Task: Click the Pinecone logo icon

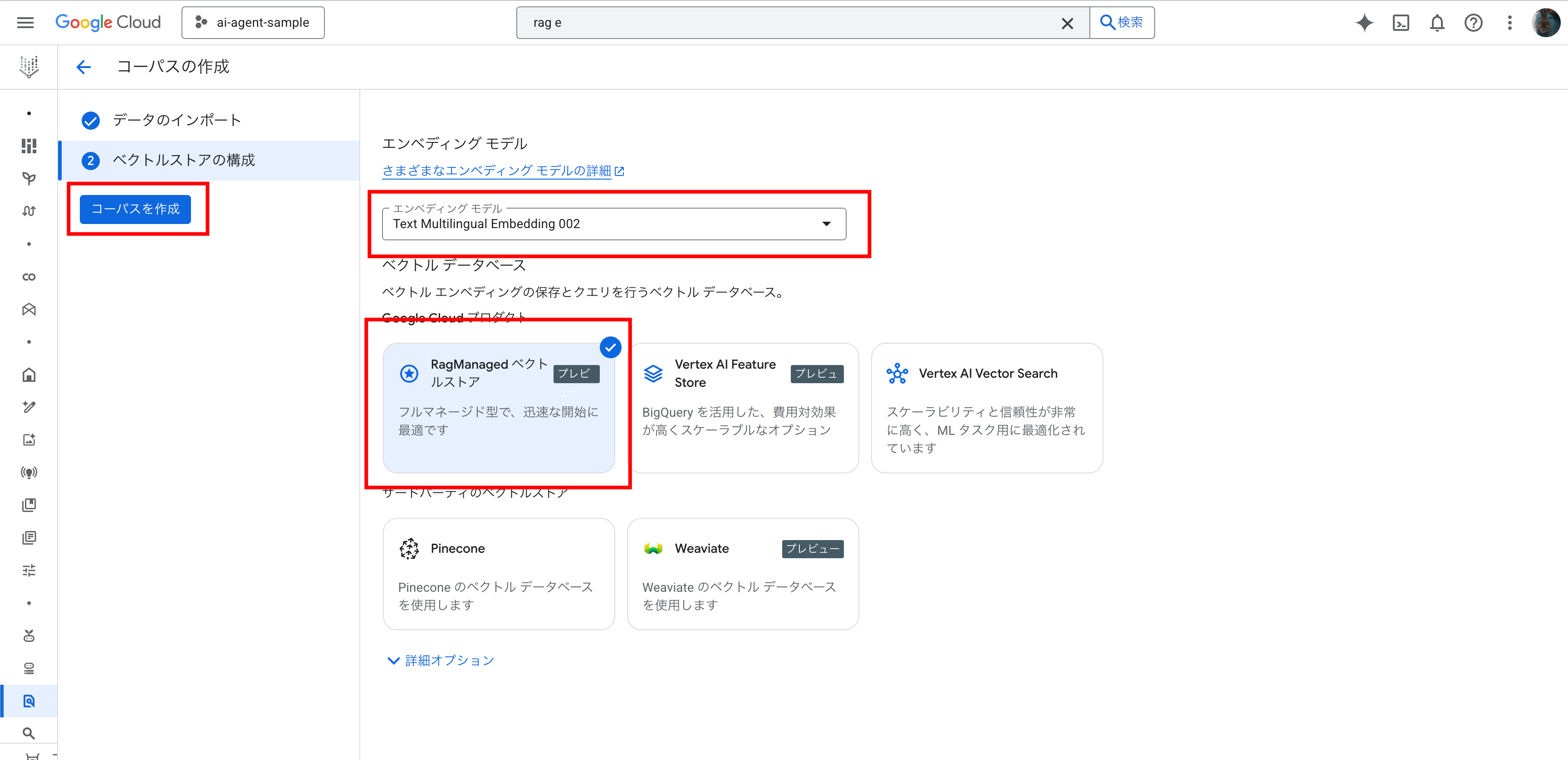Action: click(x=409, y=549)
